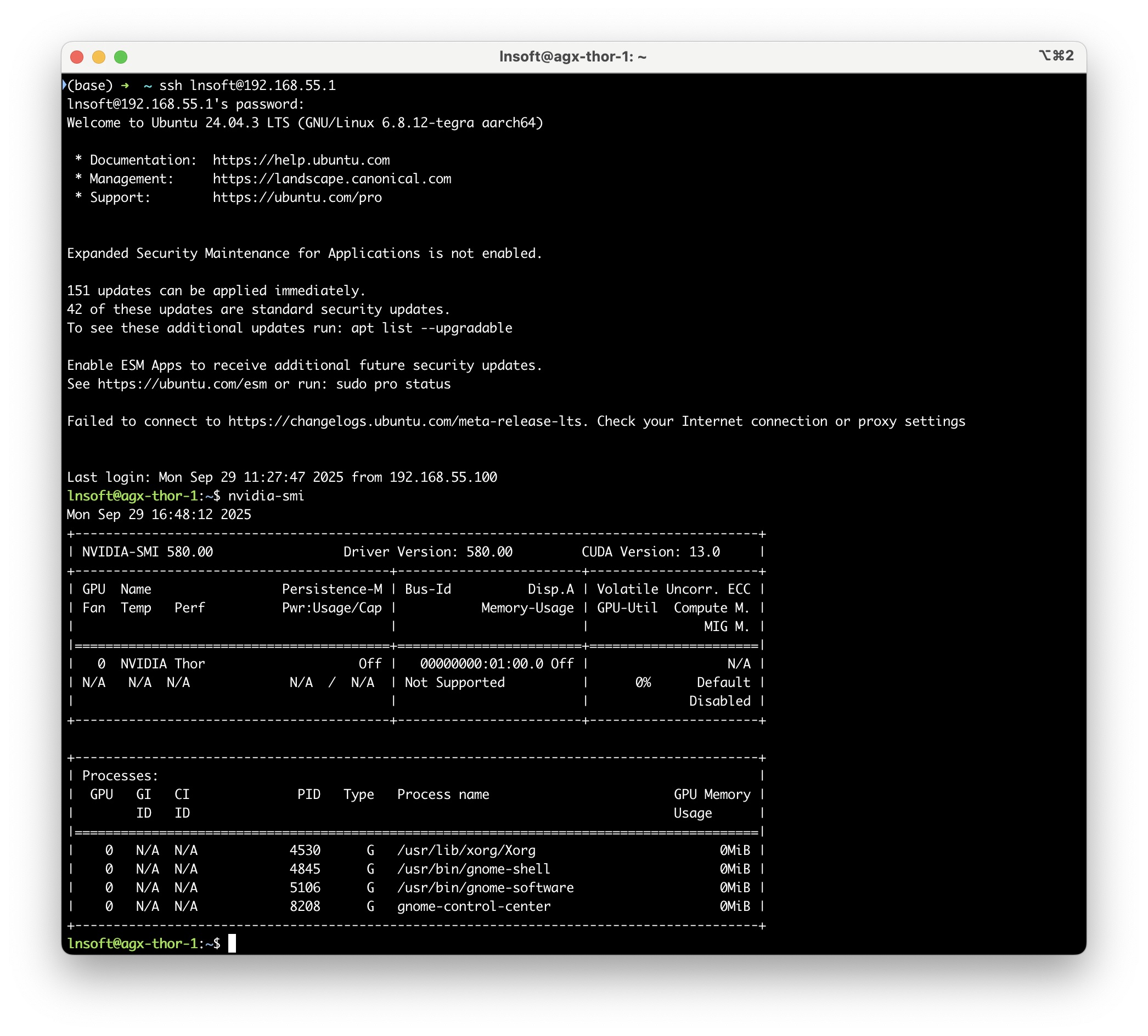Click the gnome-control-center process entry
This screenshot has width=1148, height=1036.
(474, 906)
